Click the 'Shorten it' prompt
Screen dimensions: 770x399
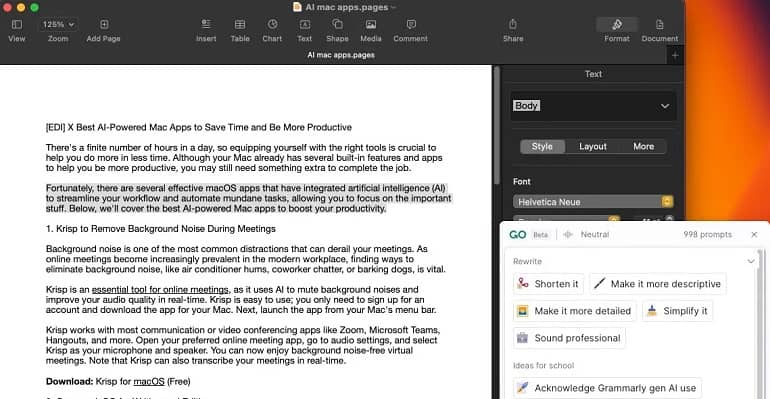tap(549, 284)
